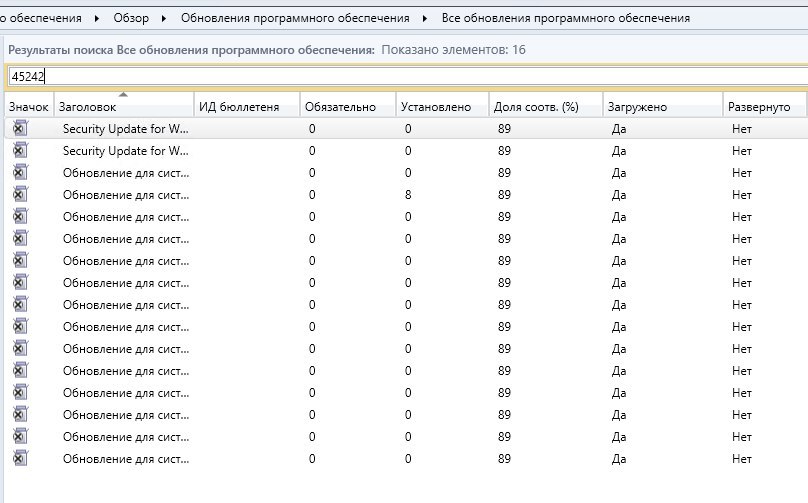Click 89 in the row with 8 installed
808x503 pixels.
(x=504, y=195)
